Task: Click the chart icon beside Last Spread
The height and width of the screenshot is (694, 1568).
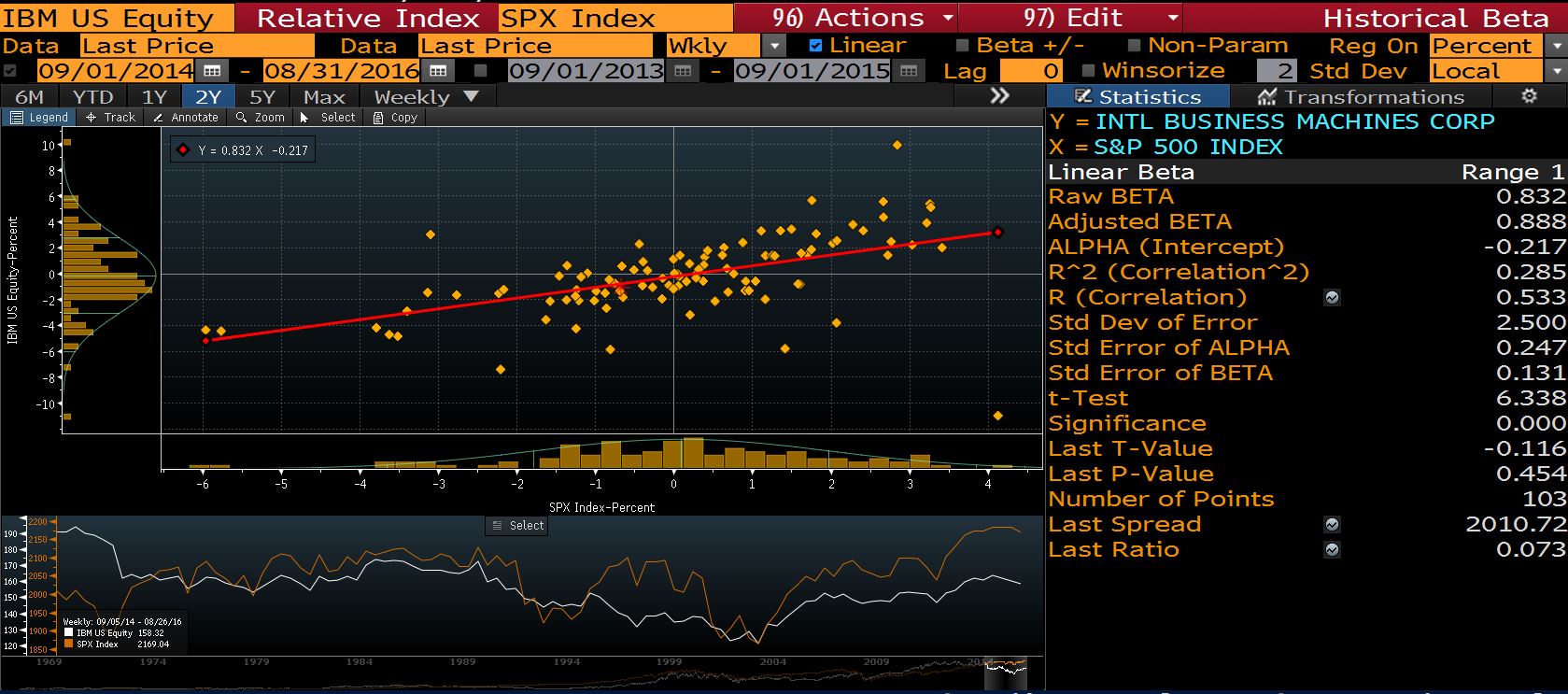Action: (1333, 525)
